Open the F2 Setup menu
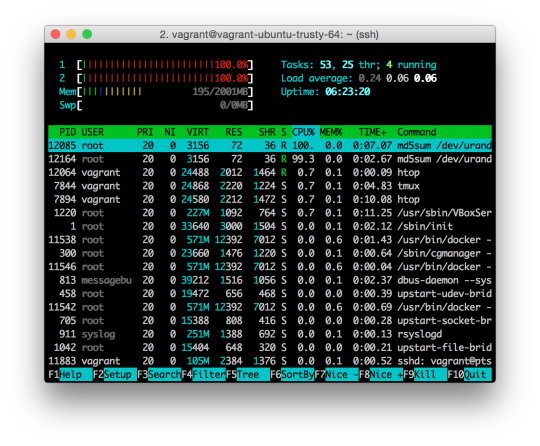This screenshot has height=446, width=540. [115, 374]
